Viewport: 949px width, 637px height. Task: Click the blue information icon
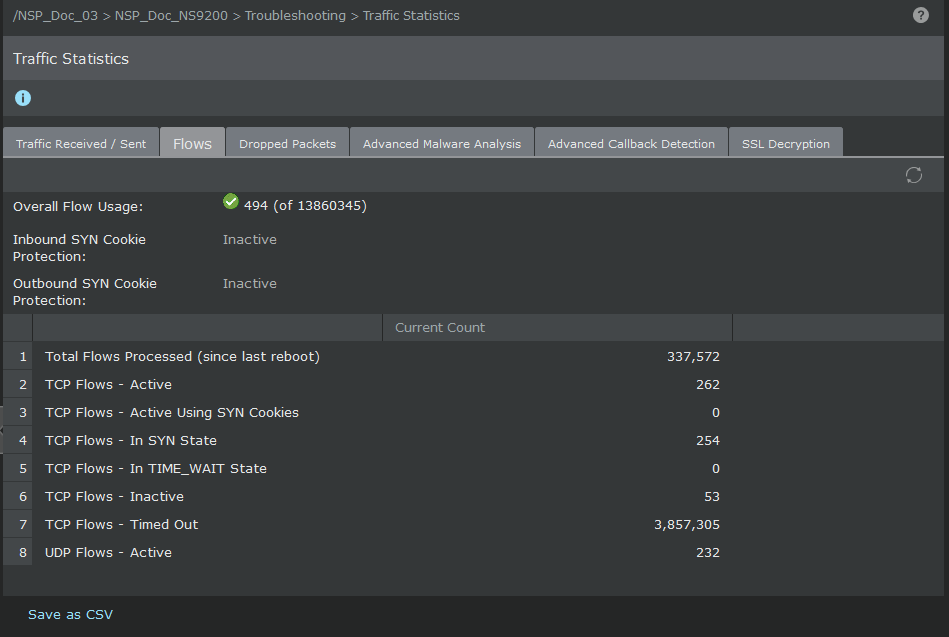[23, 98]
